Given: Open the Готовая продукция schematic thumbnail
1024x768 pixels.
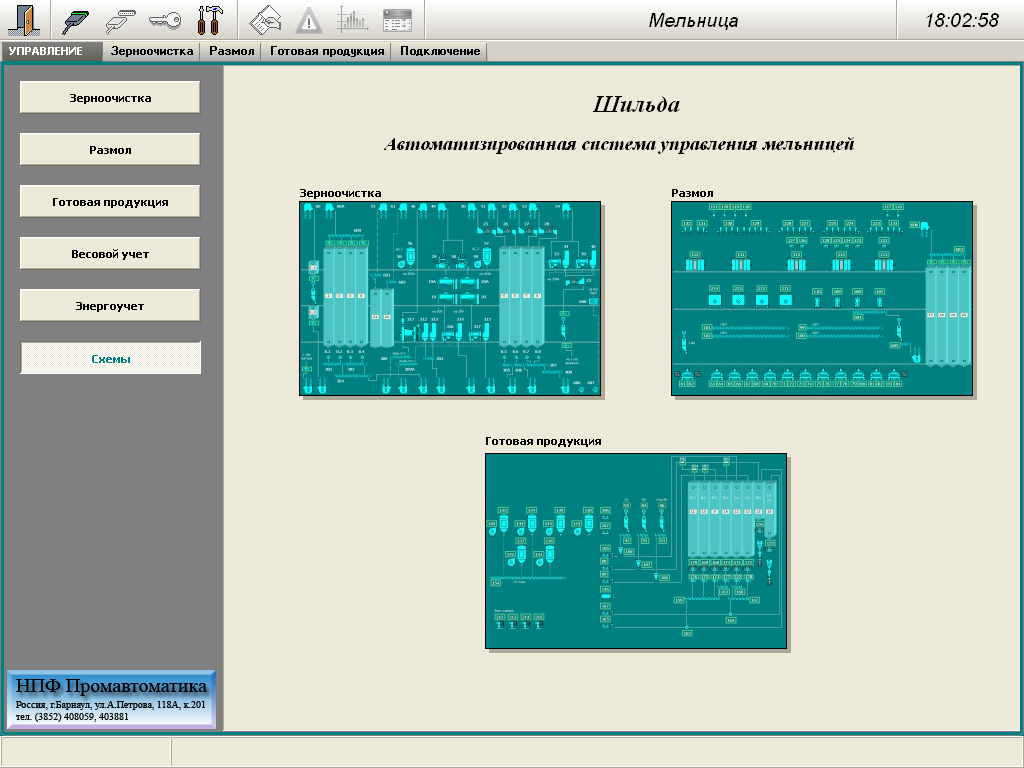Looking at the screenshot, I should pyautogui.click(x=635, y=549).
